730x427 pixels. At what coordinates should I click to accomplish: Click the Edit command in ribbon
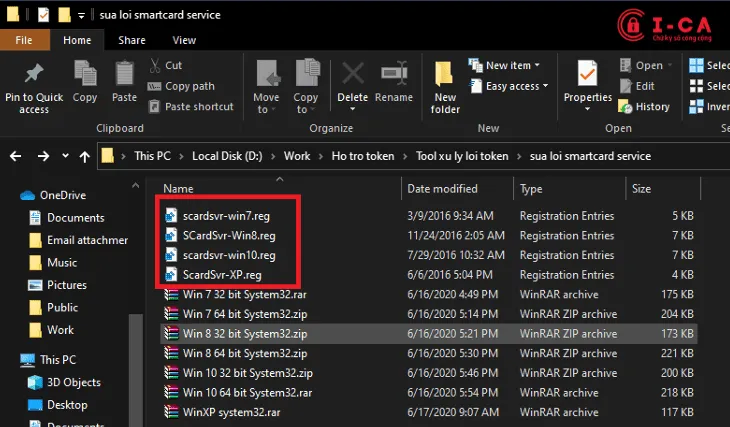637,86
